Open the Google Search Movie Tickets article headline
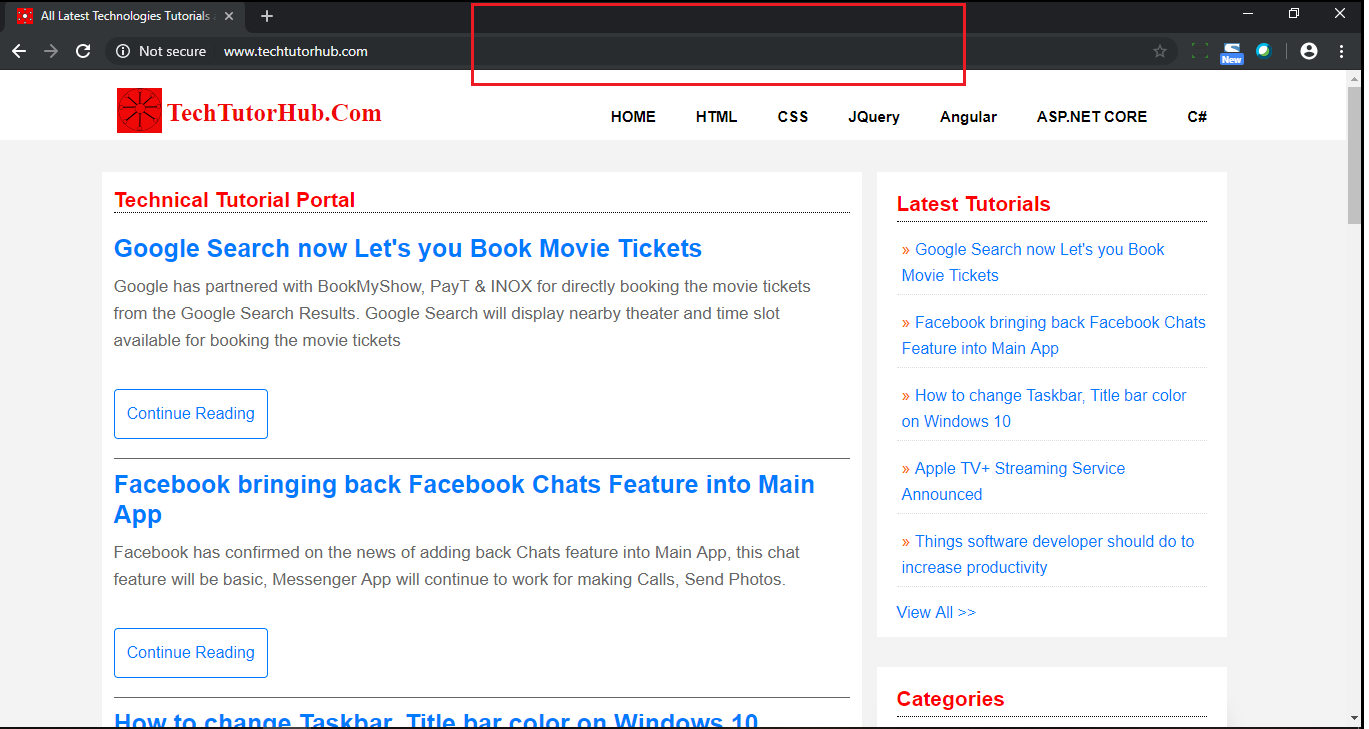 tap(408, 248)
